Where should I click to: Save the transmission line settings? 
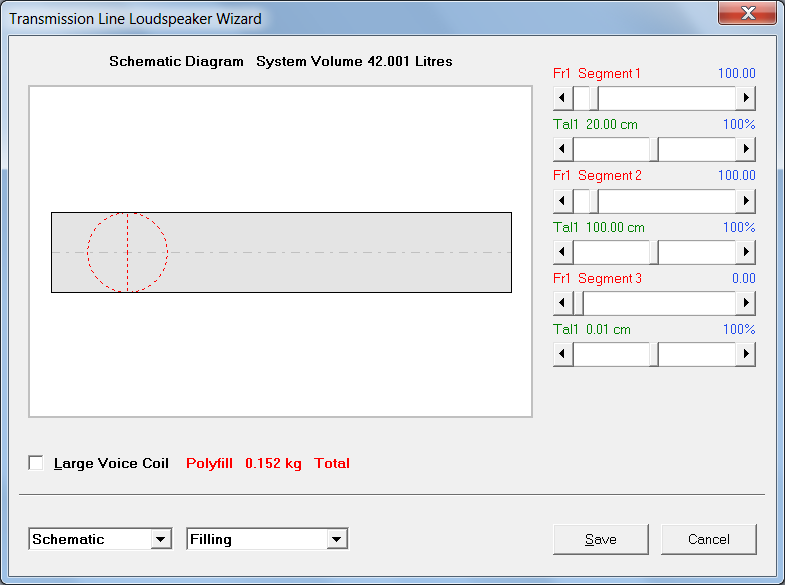[601, 539]
